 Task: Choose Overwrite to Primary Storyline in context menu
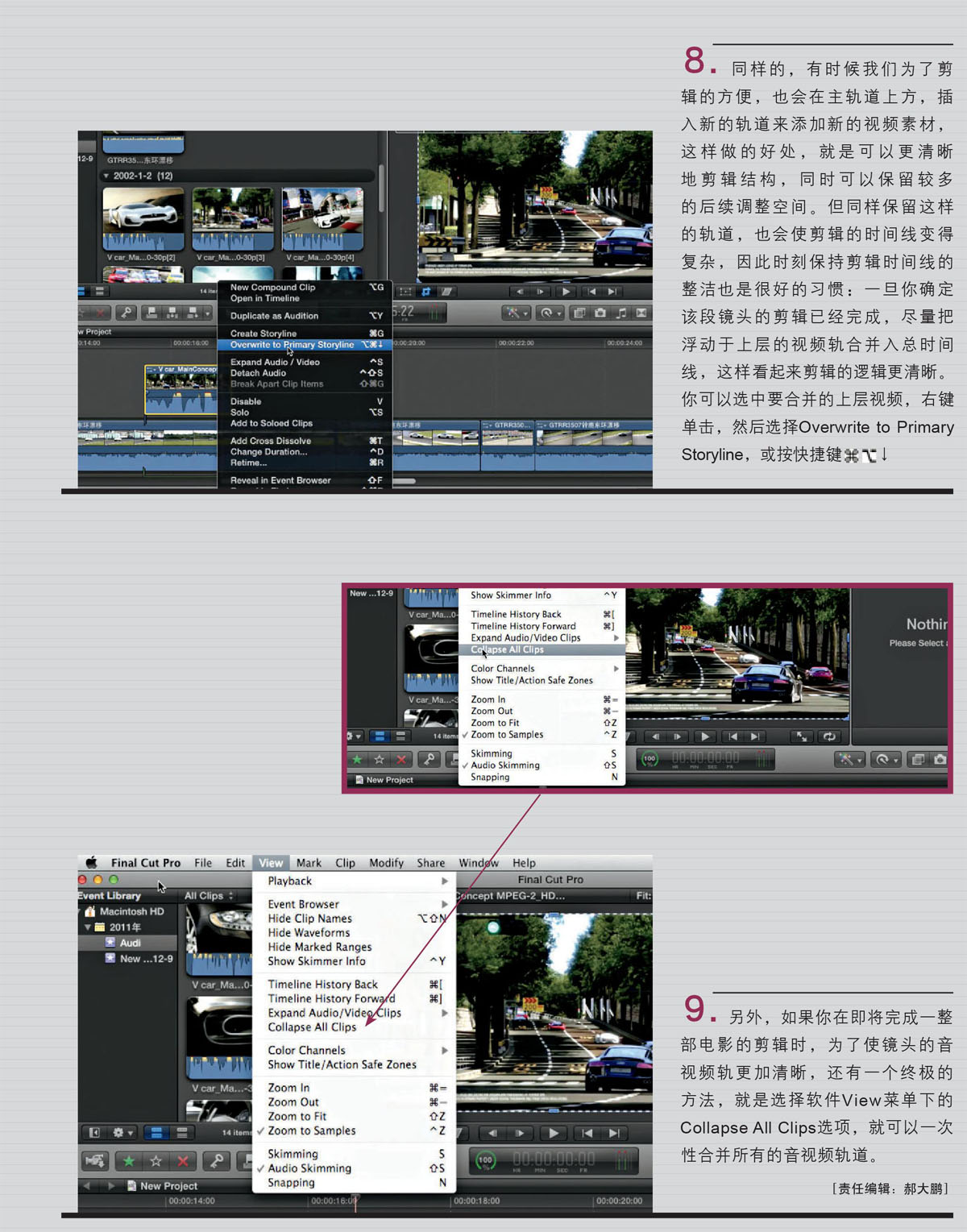pyautogui.click(x=305, y=345)
